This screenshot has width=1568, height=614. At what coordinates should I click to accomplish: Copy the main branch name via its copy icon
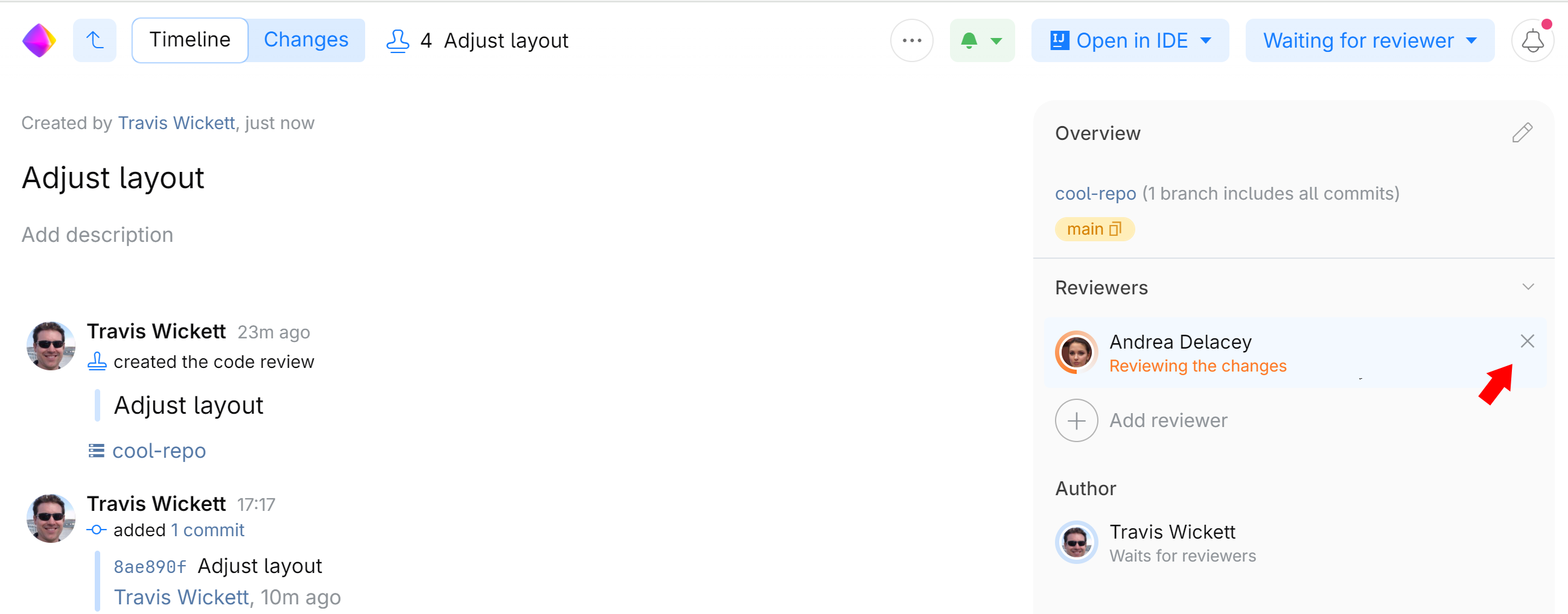point(1116,229)
